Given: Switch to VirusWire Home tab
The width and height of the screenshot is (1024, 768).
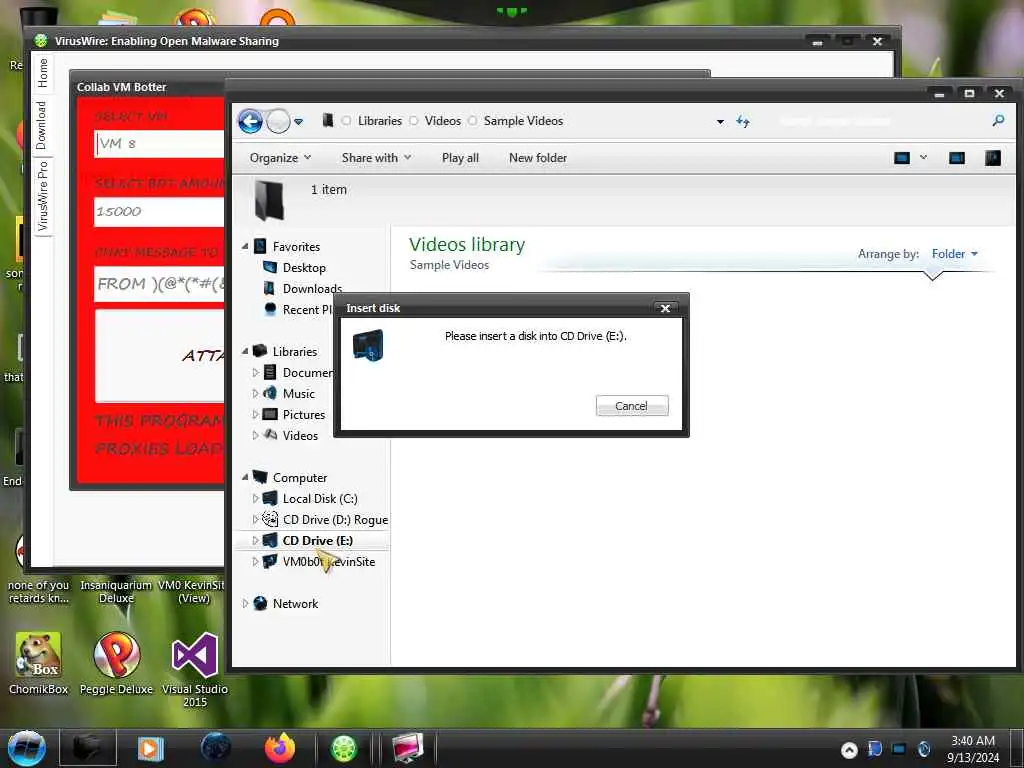Looking at the screenshot, I should click(42, 73).
